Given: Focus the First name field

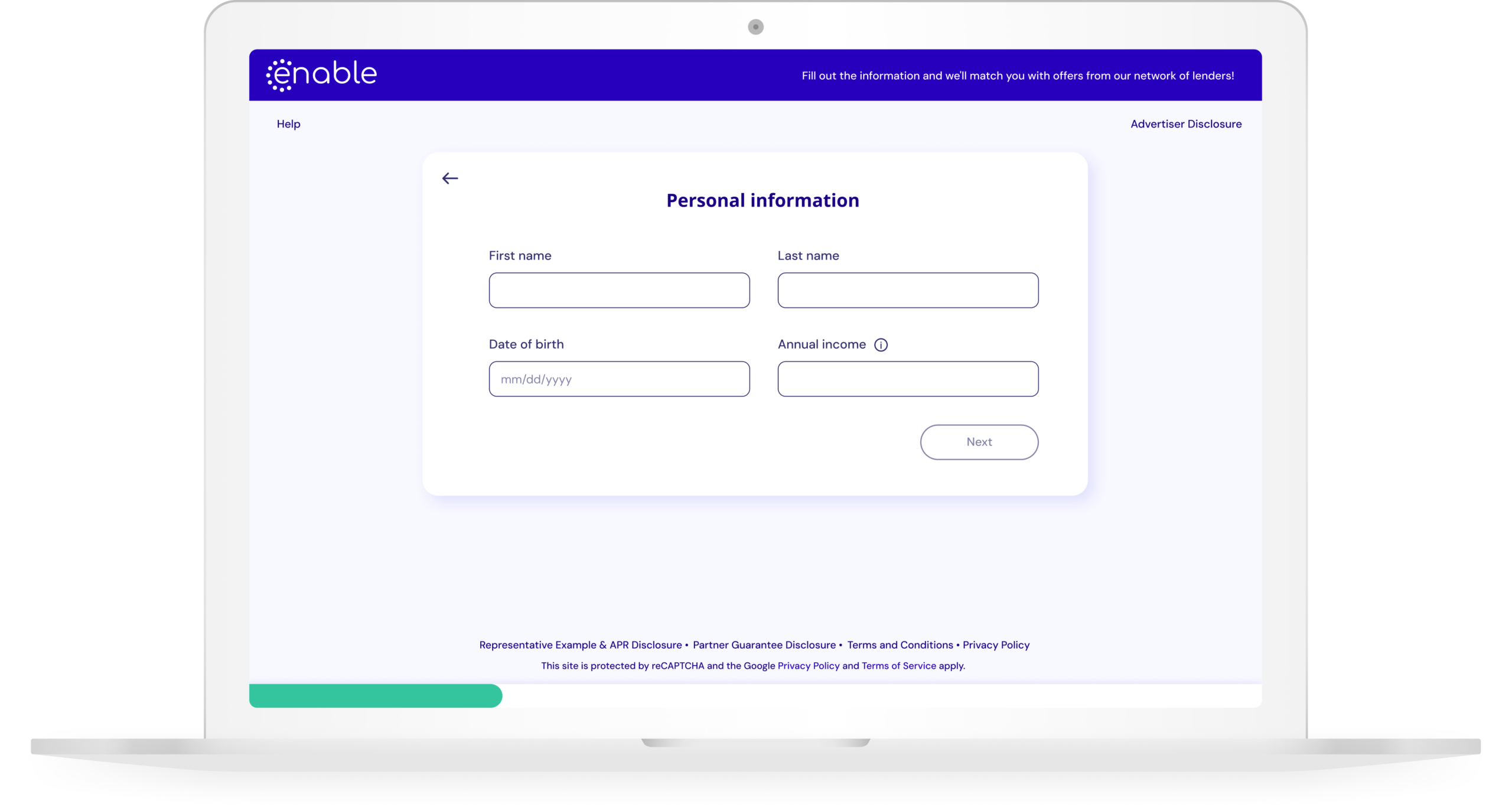Looking at the screenshot, I should point(619,290).
